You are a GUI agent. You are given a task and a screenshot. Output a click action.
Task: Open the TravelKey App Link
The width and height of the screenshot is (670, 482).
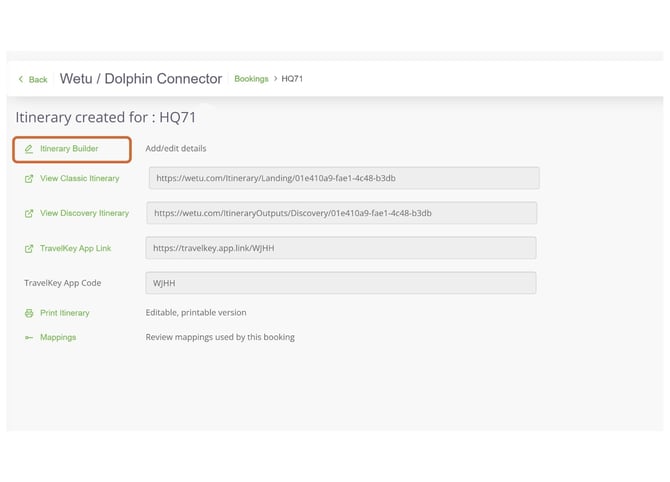(x=75, y=248)
